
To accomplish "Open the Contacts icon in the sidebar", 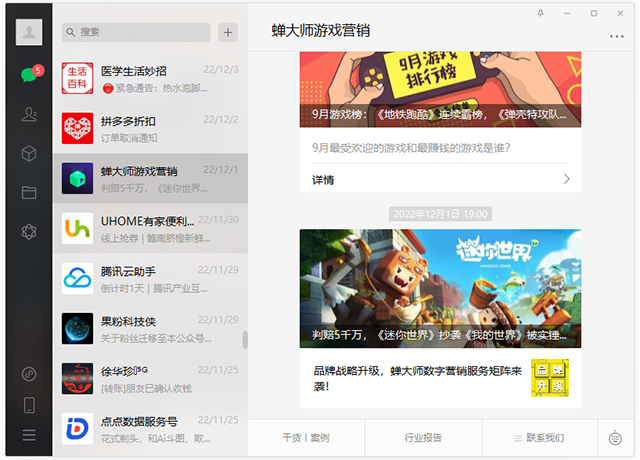I will pyautogui.click(x=29, y=114).
